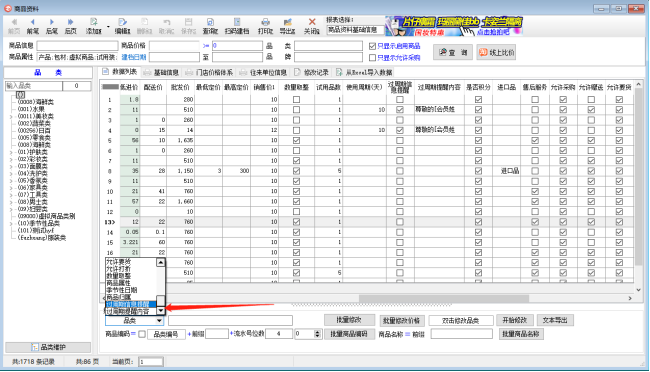650x372 pixels.
Task: Click the 查询 search button
Action: point(453,52)
